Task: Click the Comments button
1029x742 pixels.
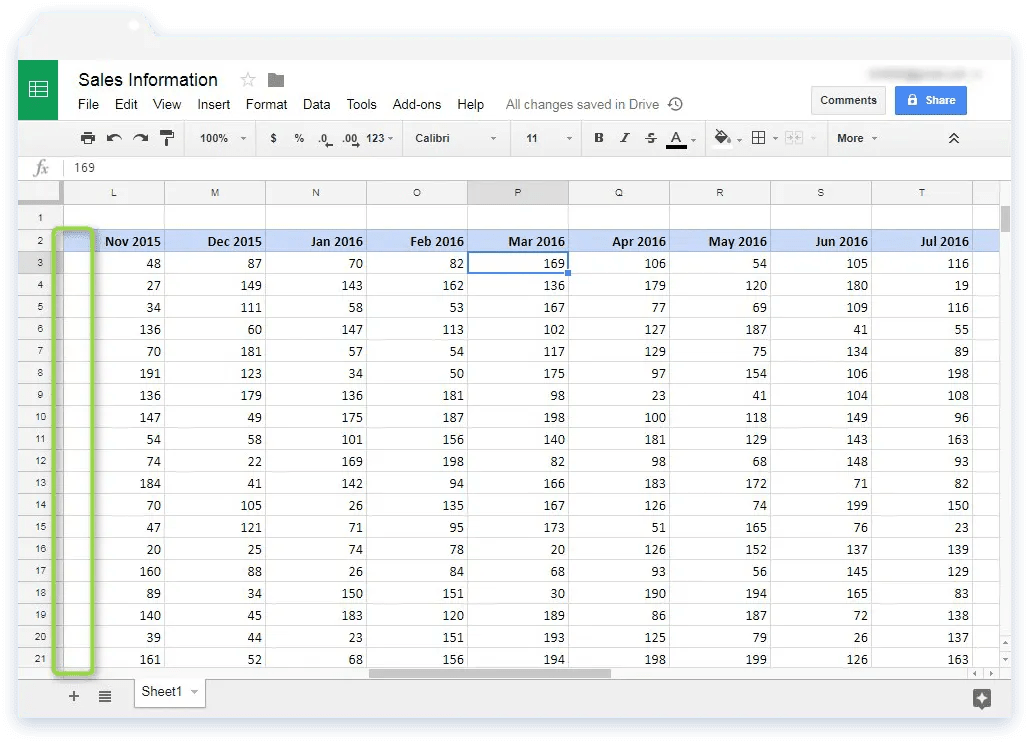Action: pyautogui.click(x=848, y=100)
